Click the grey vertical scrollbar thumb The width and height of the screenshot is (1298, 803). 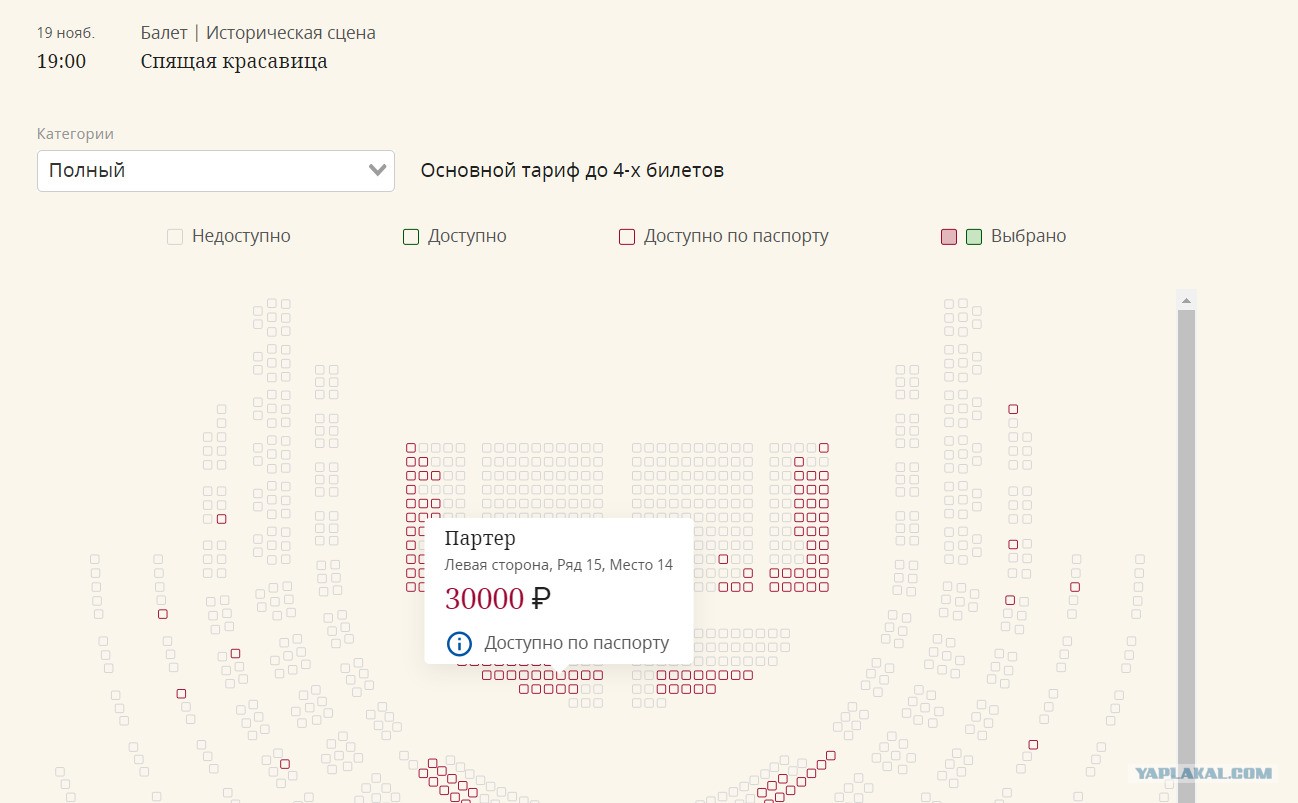(1186, 555)
